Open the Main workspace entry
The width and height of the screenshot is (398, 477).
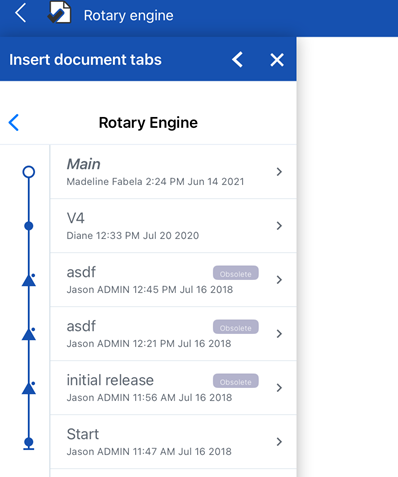[173, 172]
